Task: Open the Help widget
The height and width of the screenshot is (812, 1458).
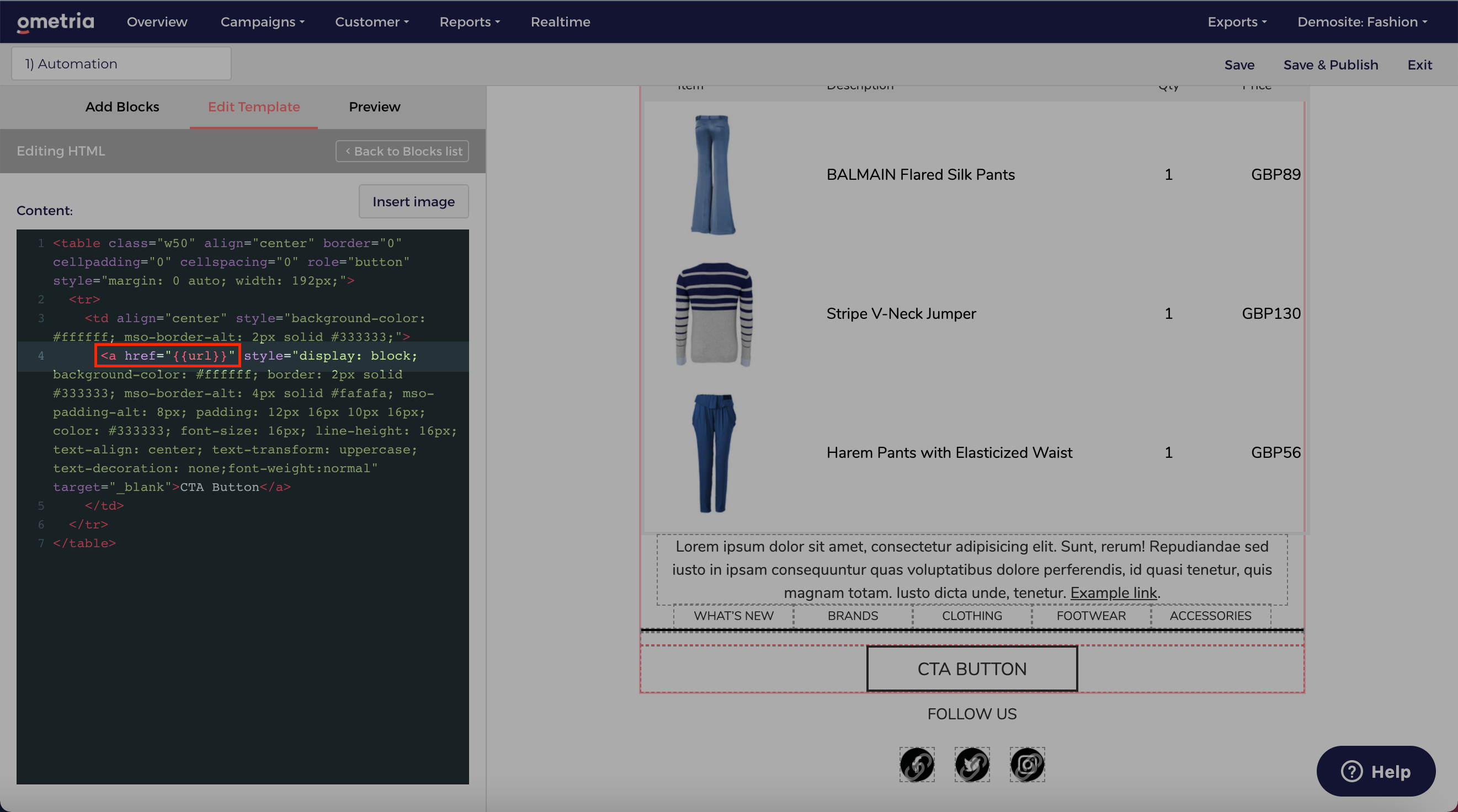Action: pyautogui.click(x=1375, y=771)
